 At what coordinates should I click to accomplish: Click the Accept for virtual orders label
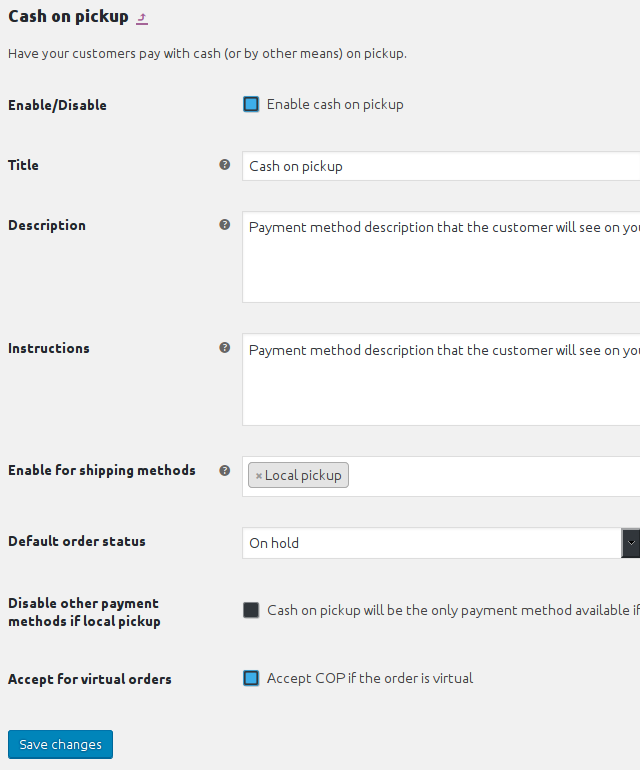[x=90, y=679]
